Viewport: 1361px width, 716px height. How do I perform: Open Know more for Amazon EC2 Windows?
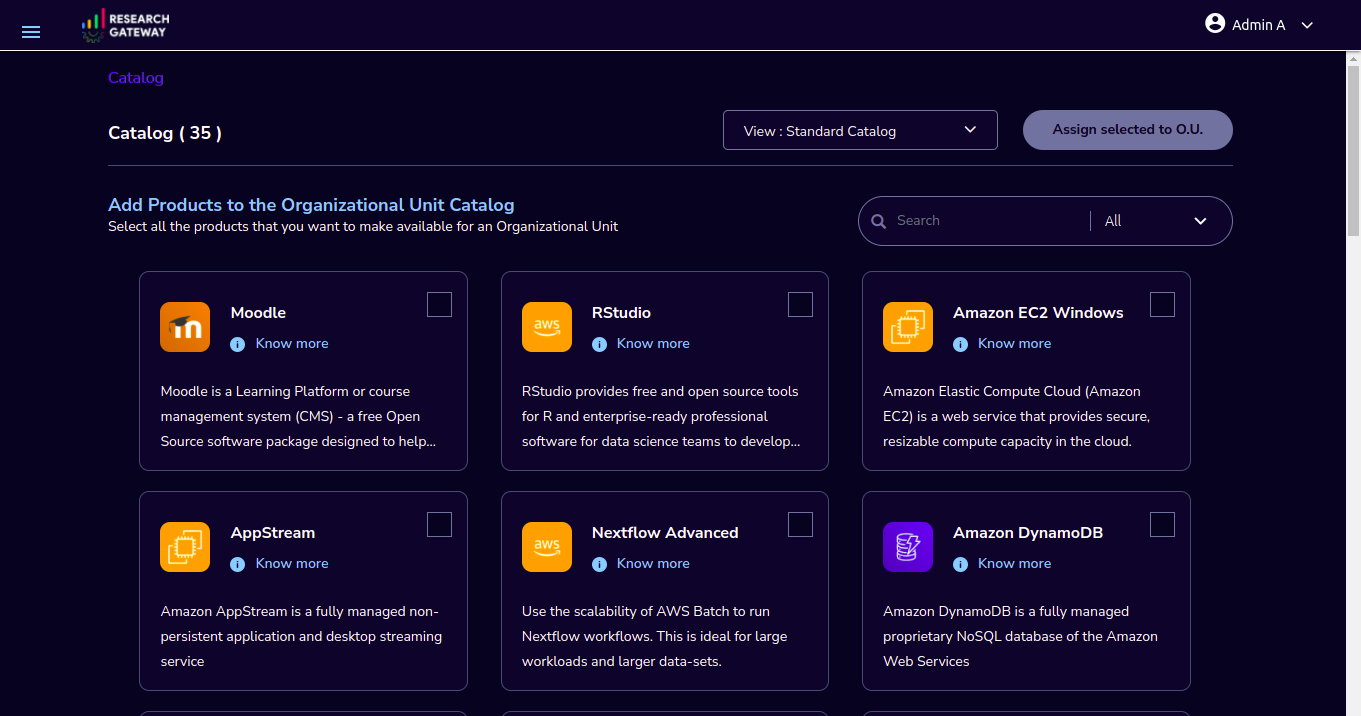point(1014,343)
